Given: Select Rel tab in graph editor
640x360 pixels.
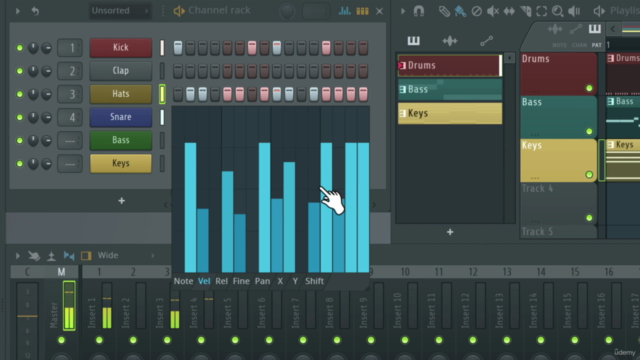Looking at the screenshot, I should coord(221,281).
